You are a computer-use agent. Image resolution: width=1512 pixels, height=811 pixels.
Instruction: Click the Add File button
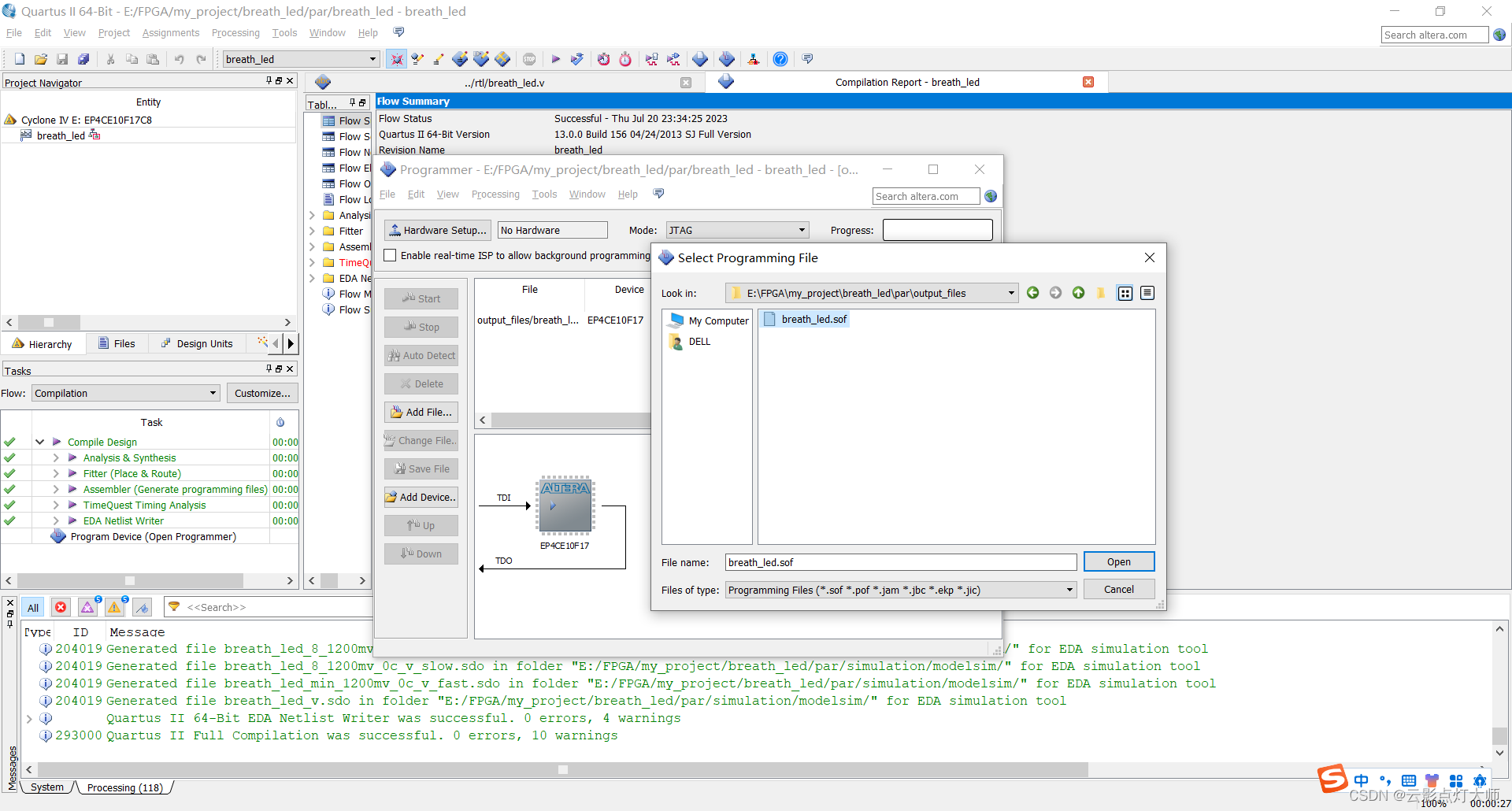421,412
